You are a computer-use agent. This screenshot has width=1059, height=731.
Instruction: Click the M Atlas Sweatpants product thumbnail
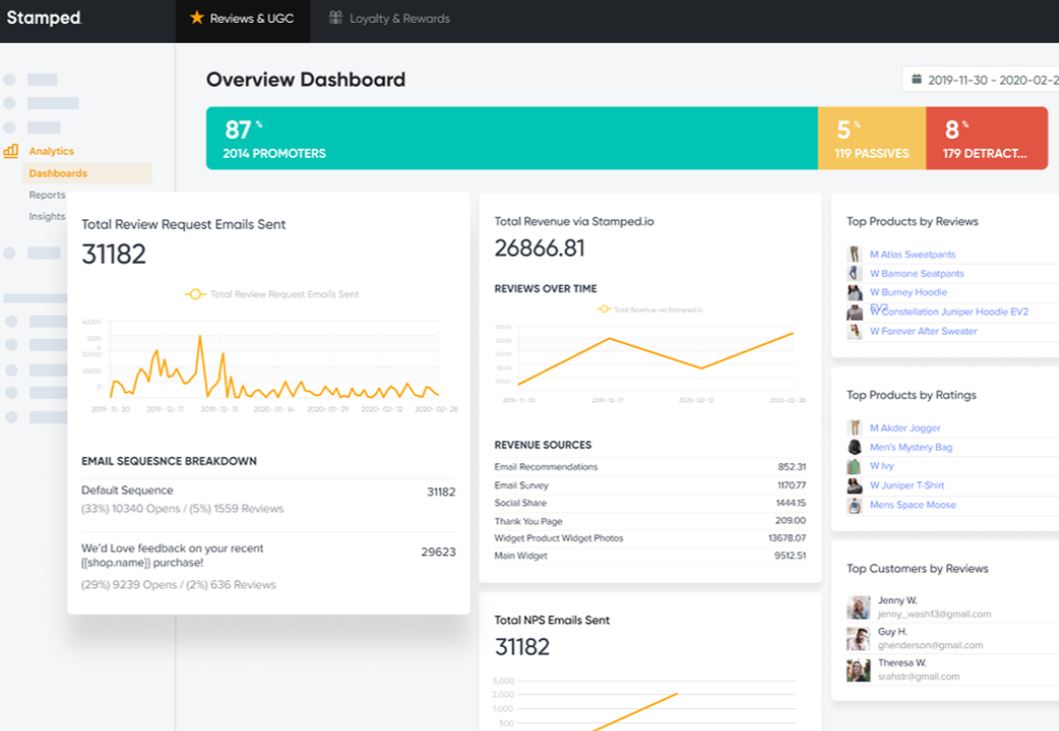[853, 254]
